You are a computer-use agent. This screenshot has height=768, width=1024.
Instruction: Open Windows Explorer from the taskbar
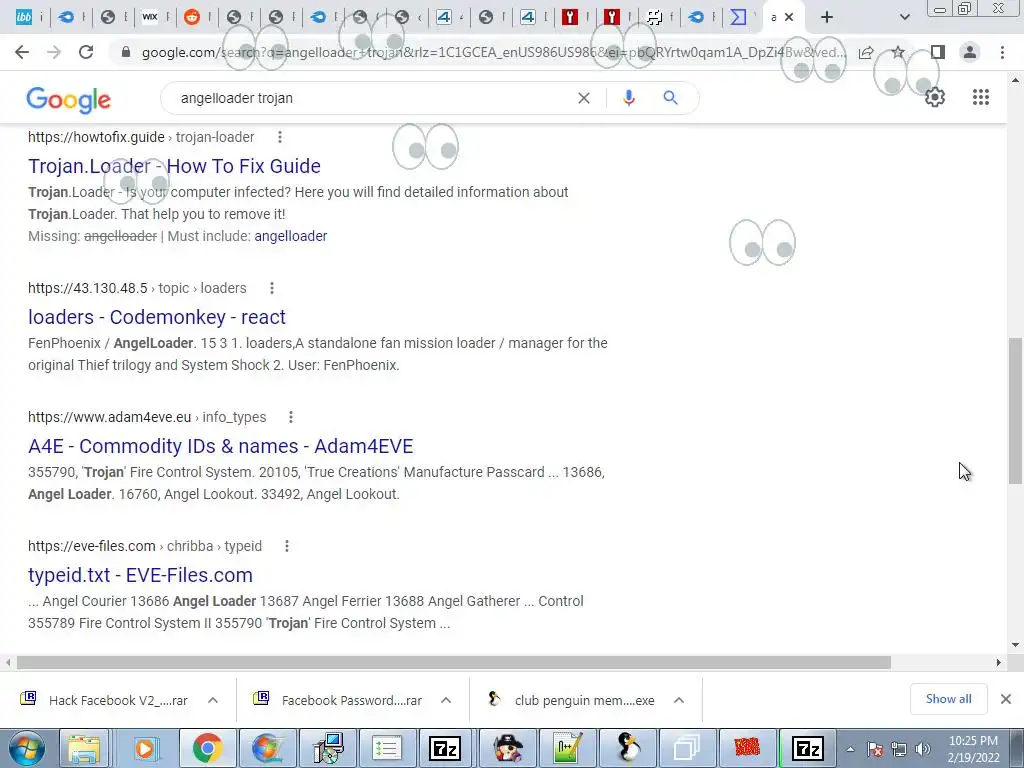[x=85, y=748]
